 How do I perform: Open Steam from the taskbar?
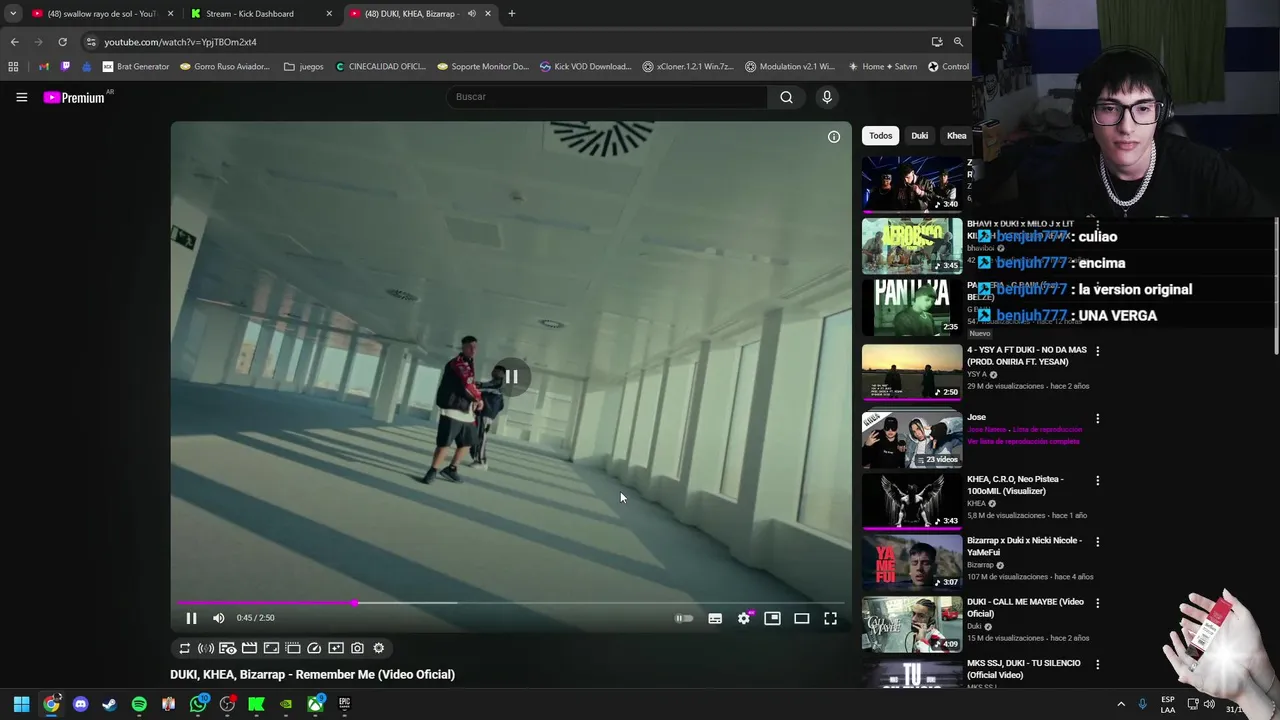pos(110,704)
